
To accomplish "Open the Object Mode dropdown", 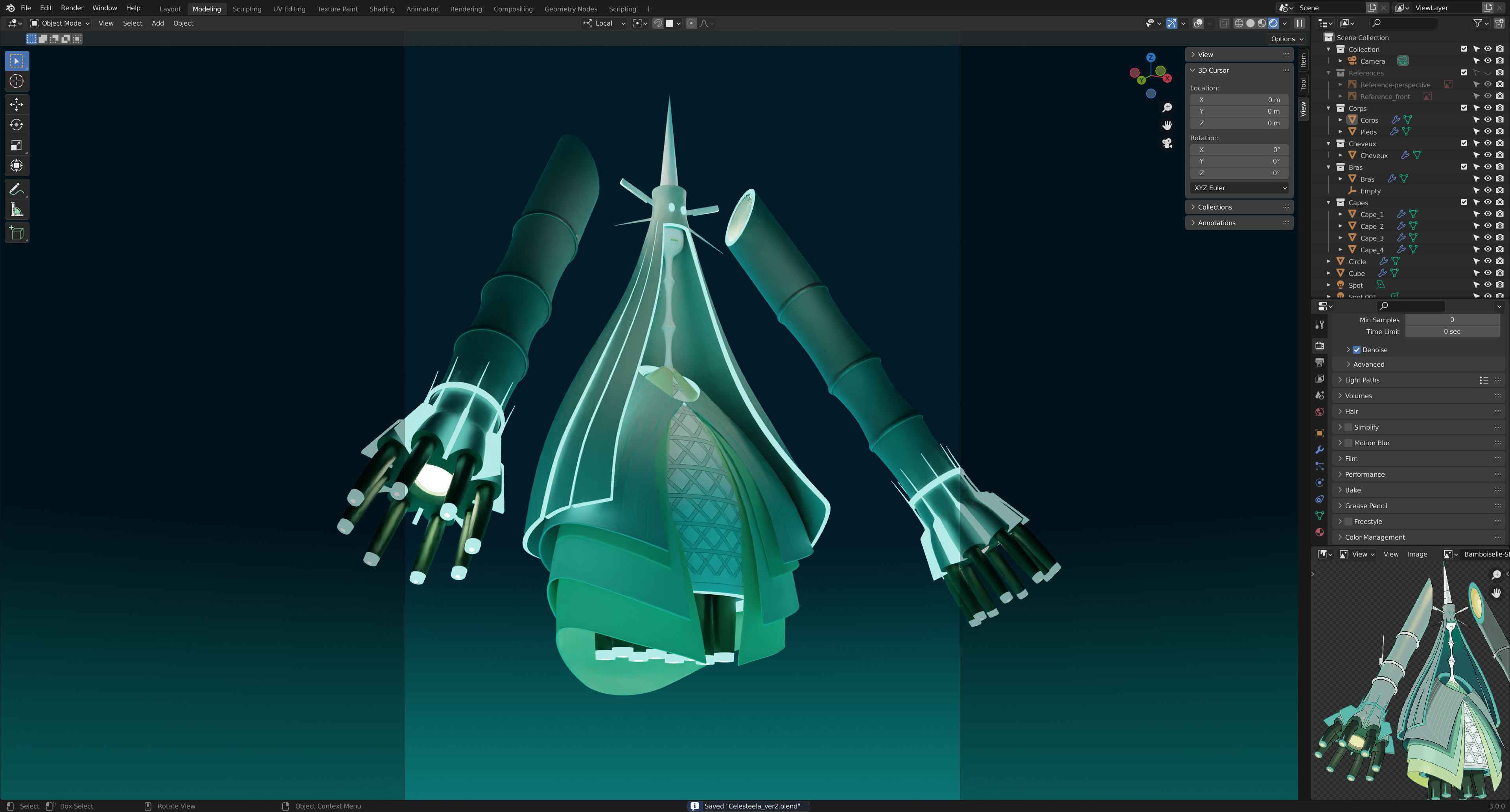I will point(61,24).
